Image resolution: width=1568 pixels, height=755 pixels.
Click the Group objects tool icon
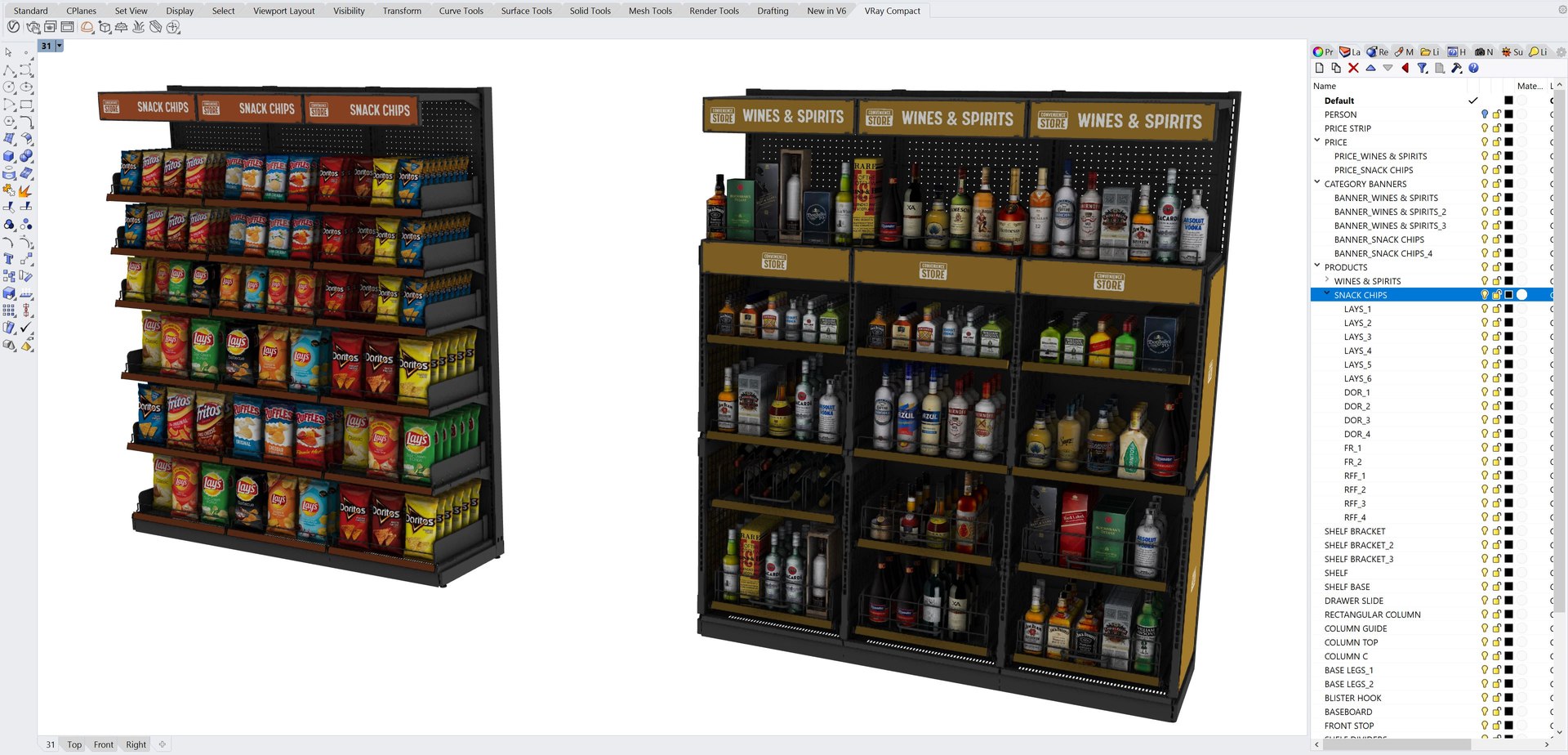[x=9, y=225]
